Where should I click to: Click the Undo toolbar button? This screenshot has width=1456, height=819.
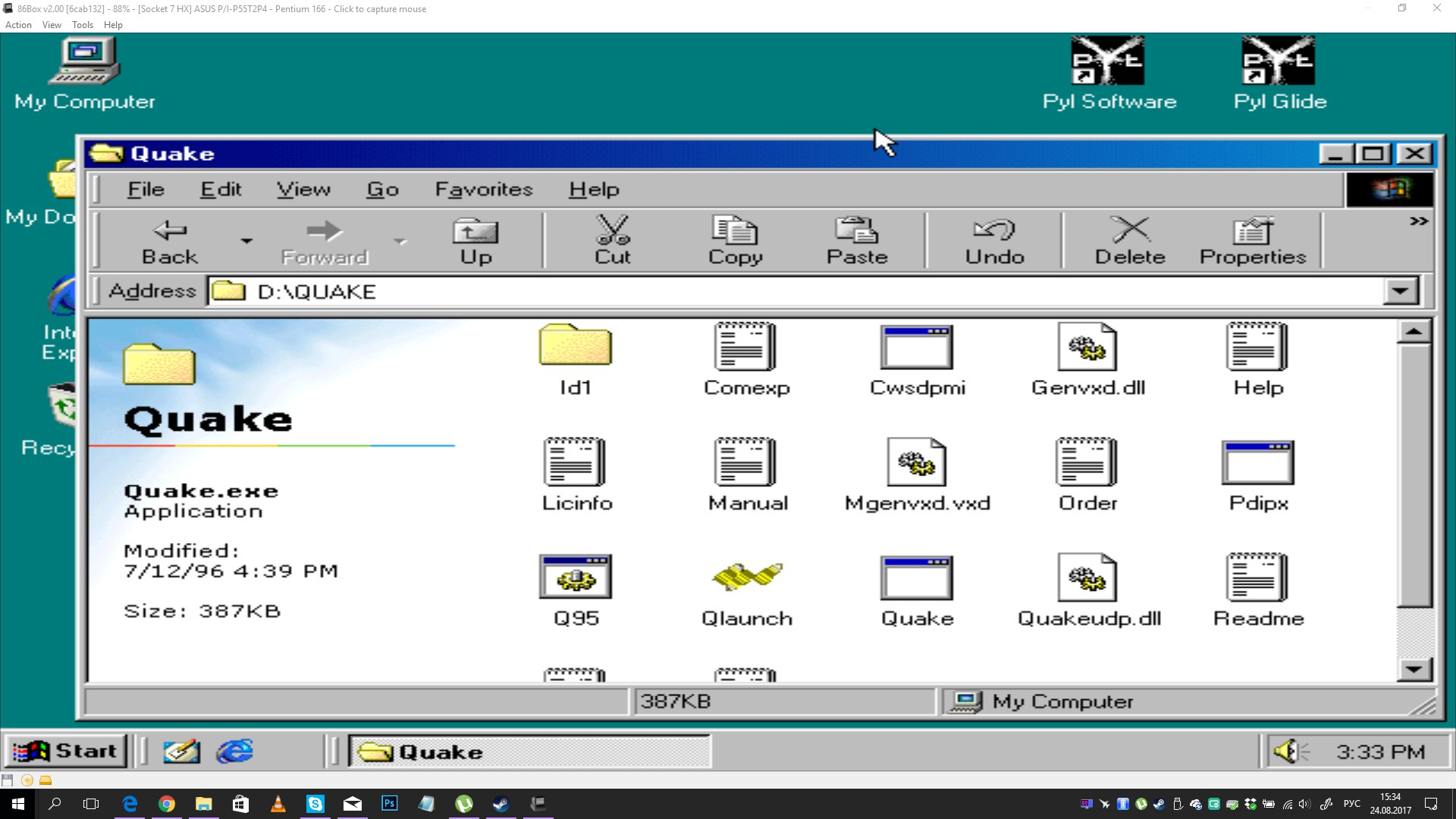pyautogui.click(x=995, y=240)
